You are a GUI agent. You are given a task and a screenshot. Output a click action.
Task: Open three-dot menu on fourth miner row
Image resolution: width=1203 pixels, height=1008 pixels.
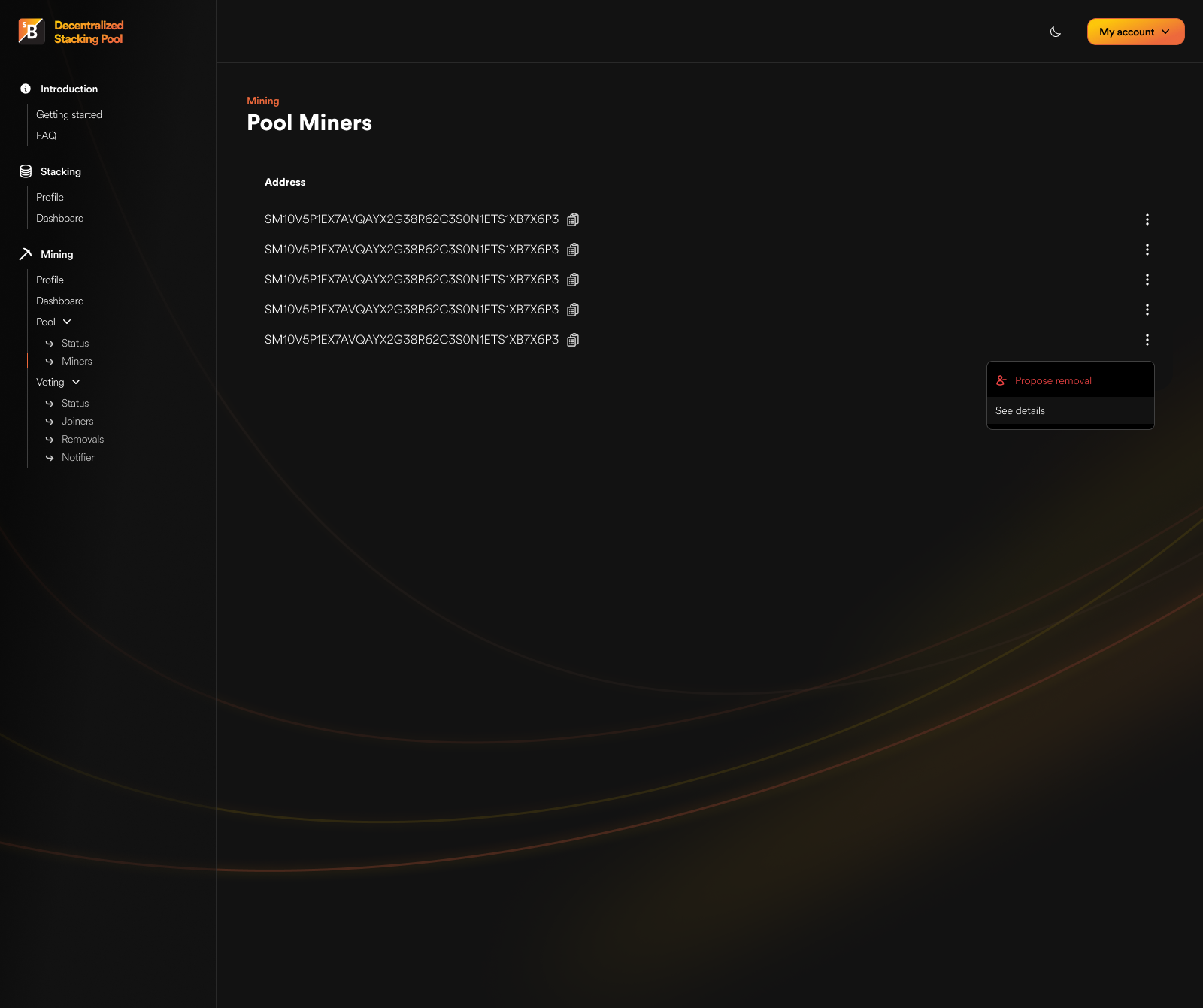(1147, 310)
